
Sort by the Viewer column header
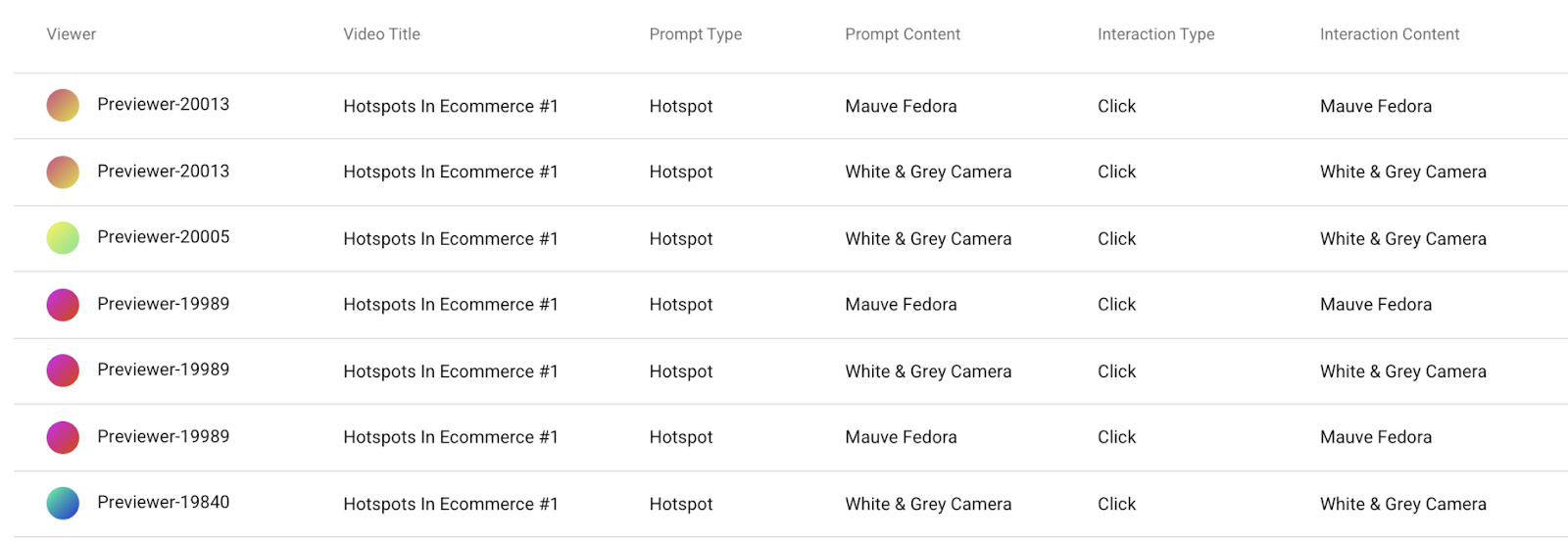coord(72,34)
